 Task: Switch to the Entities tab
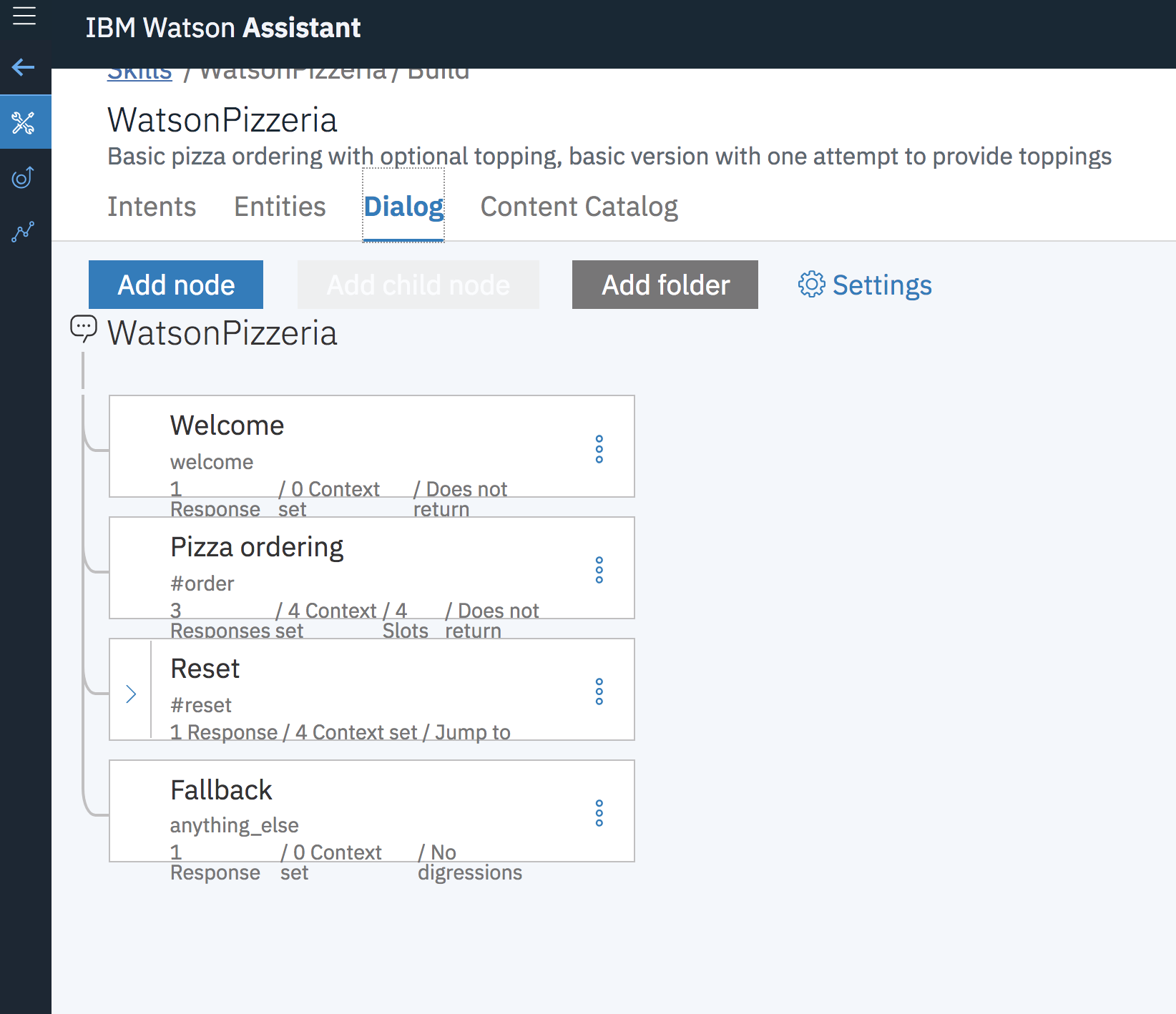pos(280,207)
